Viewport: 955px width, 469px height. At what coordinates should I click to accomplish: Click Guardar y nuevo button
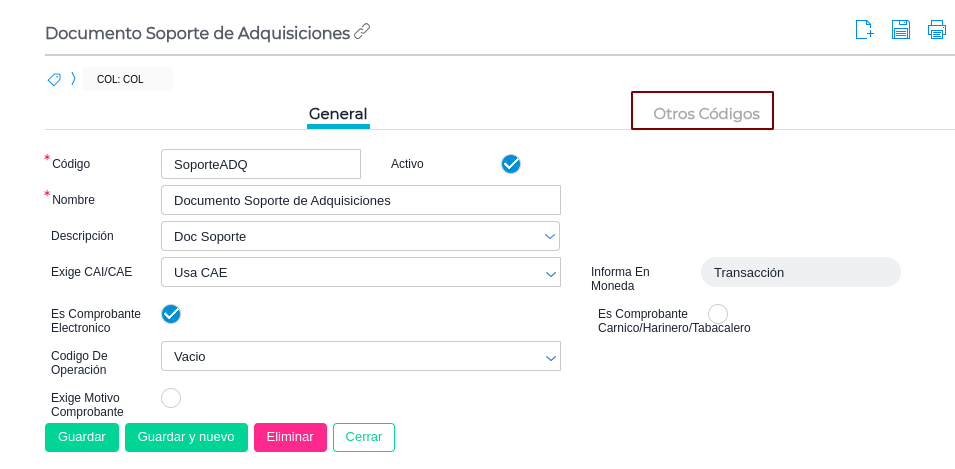(186, 437)
